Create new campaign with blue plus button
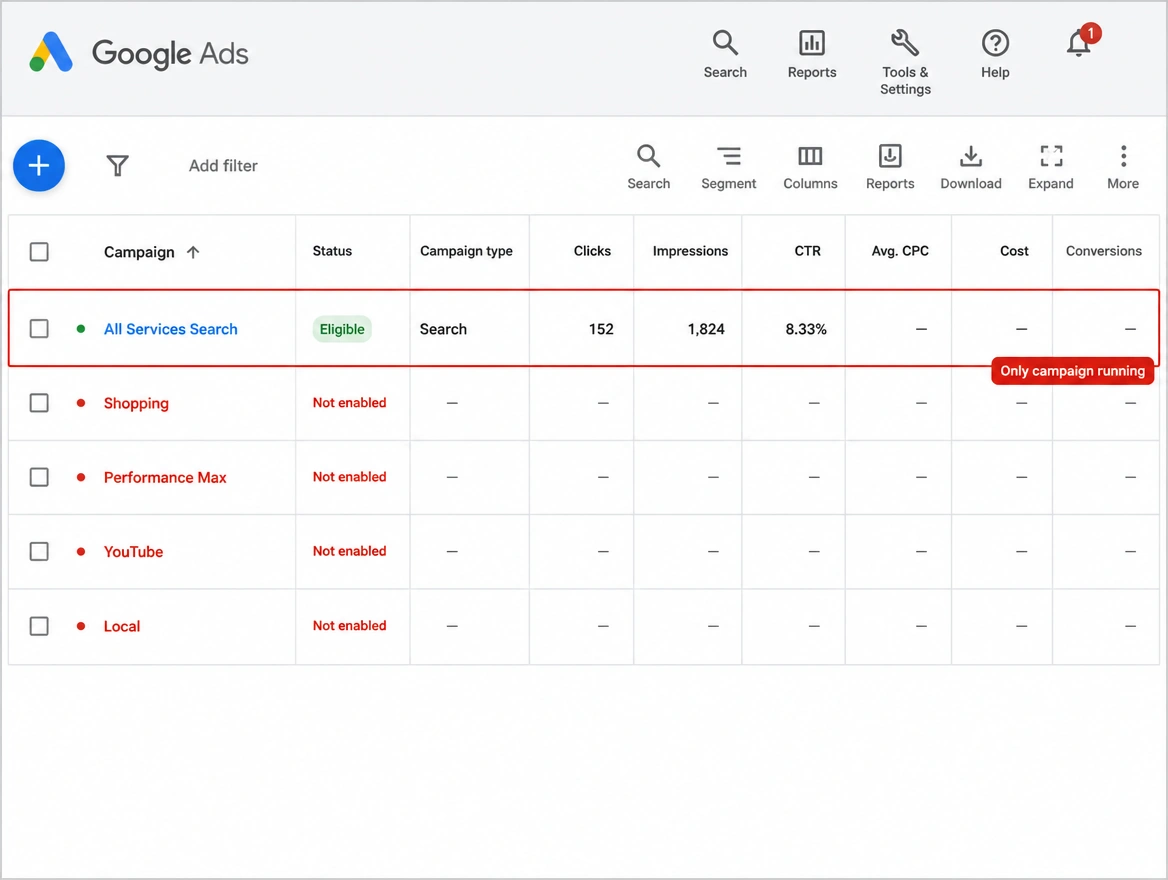Image resolution: width=1168 pixels, height=880 pixels. click(39, 165)
